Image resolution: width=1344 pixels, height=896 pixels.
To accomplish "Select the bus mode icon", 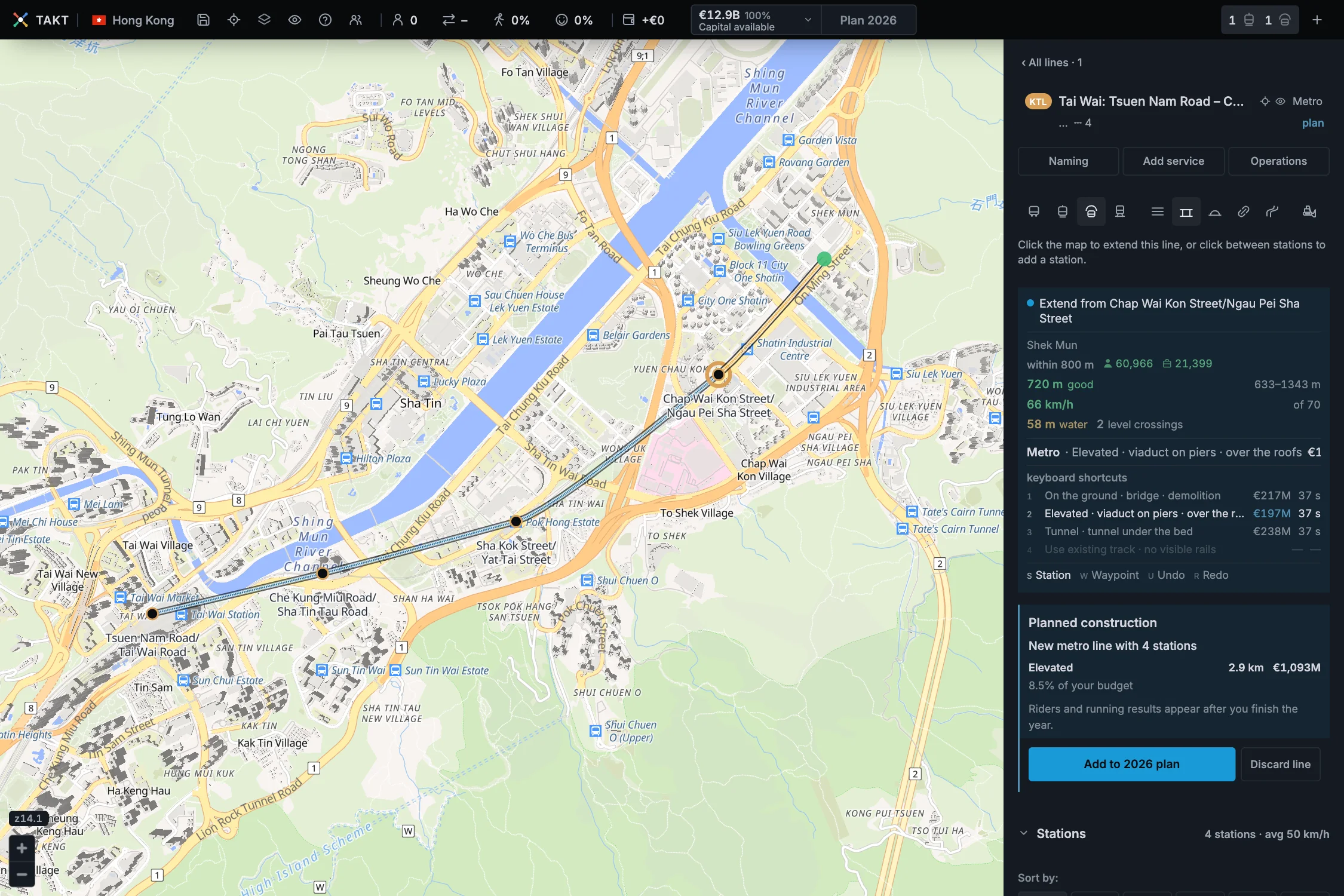I will pyautogui.click(x=1033, y=211).
